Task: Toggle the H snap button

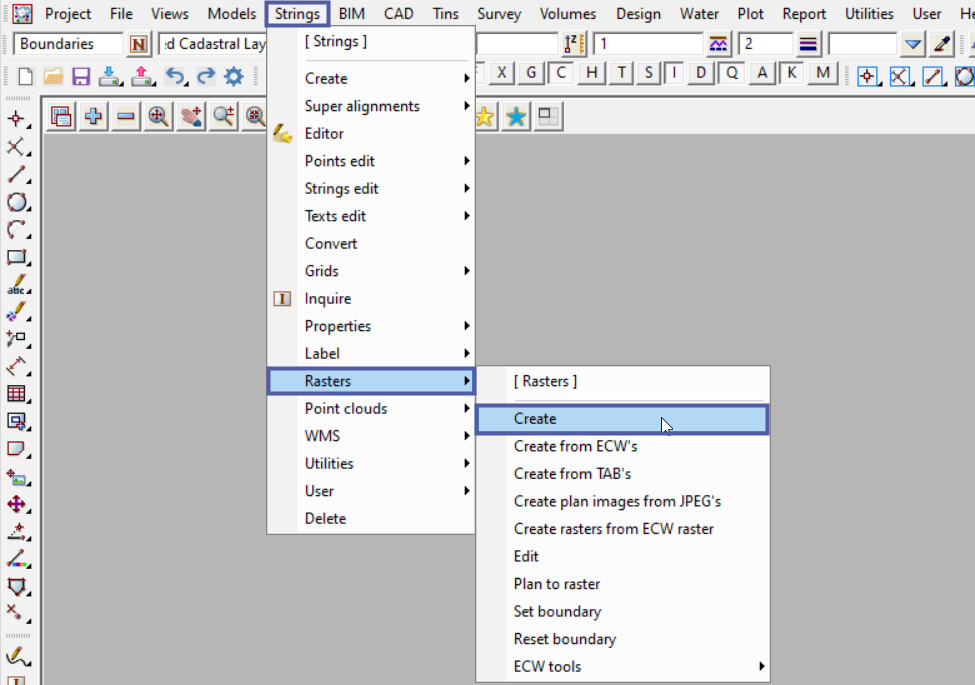Action: pos(593,73)
